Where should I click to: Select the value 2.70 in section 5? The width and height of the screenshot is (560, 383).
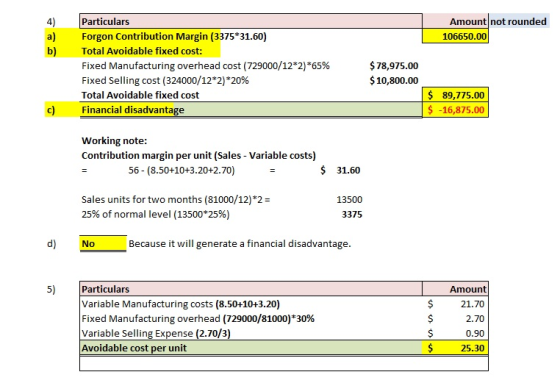475,319
